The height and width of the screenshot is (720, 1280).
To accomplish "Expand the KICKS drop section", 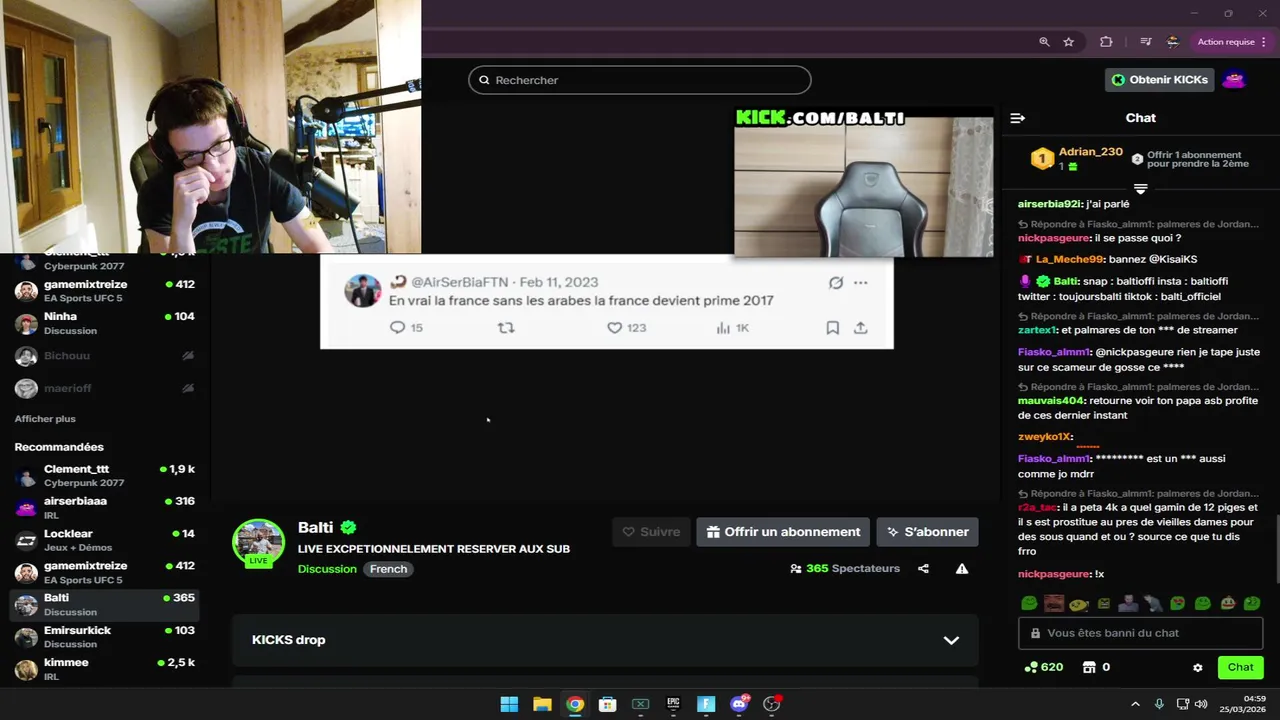I will click(951, 640).
